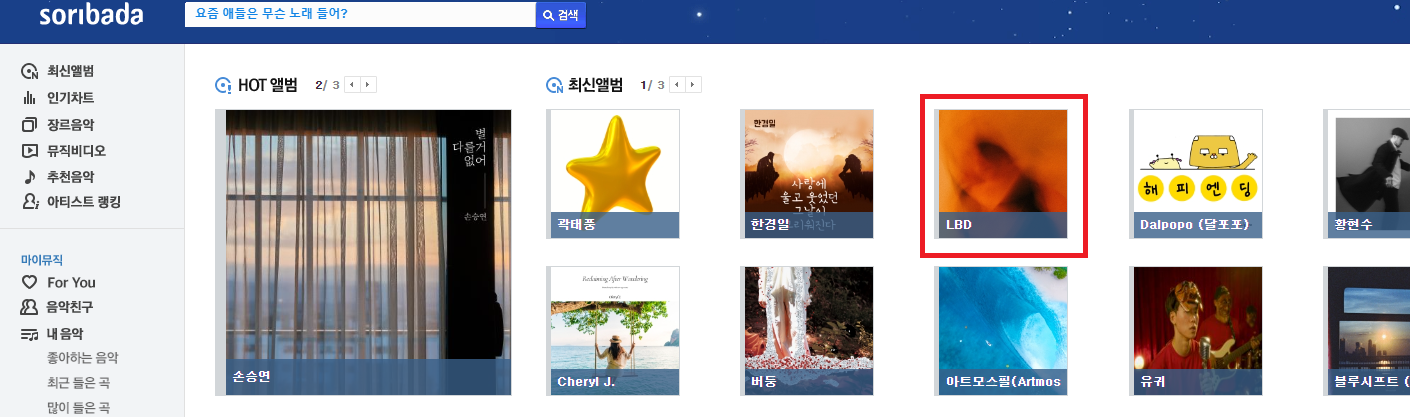The height and width of the screenshot is (417, 1410).
Task: Click the soribada logo
Action: pos(91,16)
